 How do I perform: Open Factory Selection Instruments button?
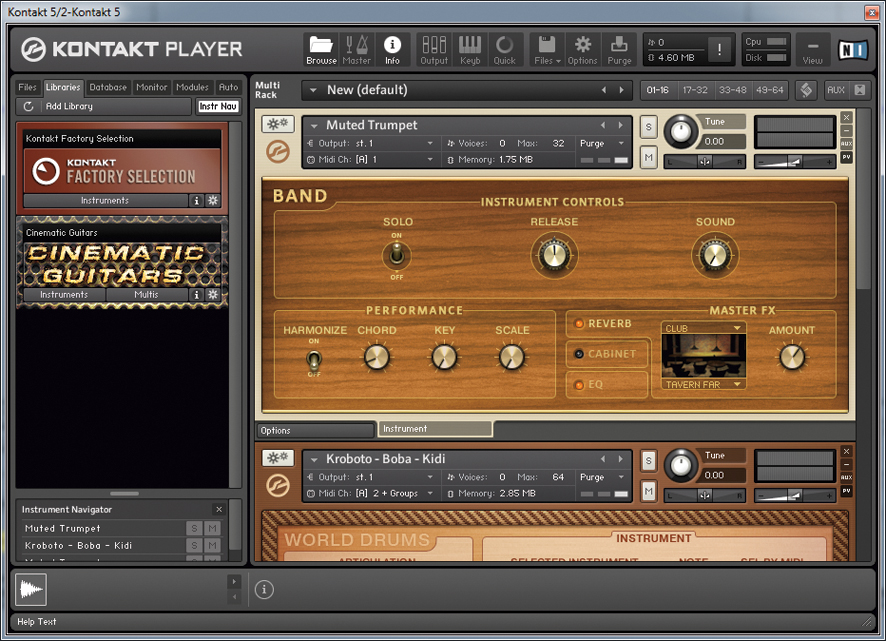click(105, 200)
